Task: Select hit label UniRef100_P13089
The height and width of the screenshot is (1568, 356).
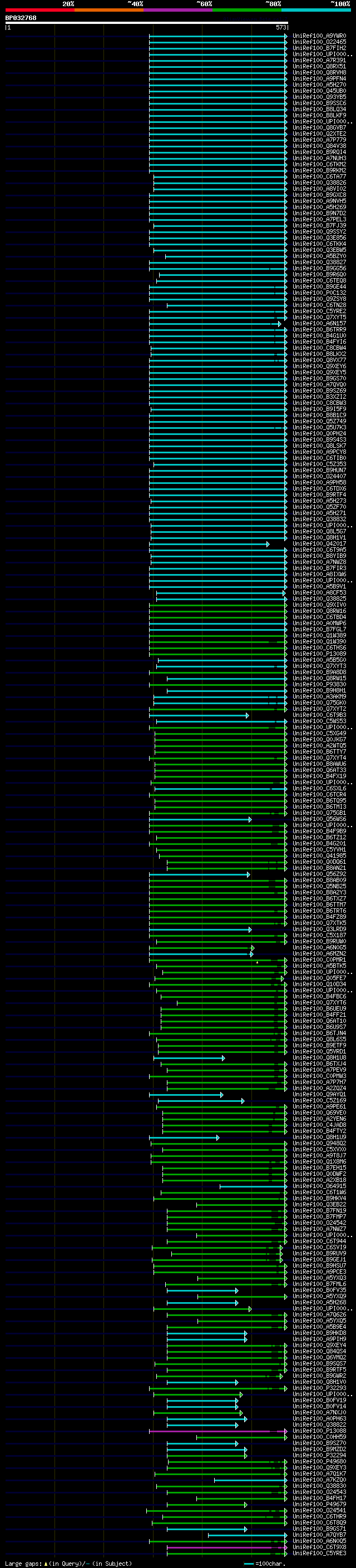Action: pos(319,654)
